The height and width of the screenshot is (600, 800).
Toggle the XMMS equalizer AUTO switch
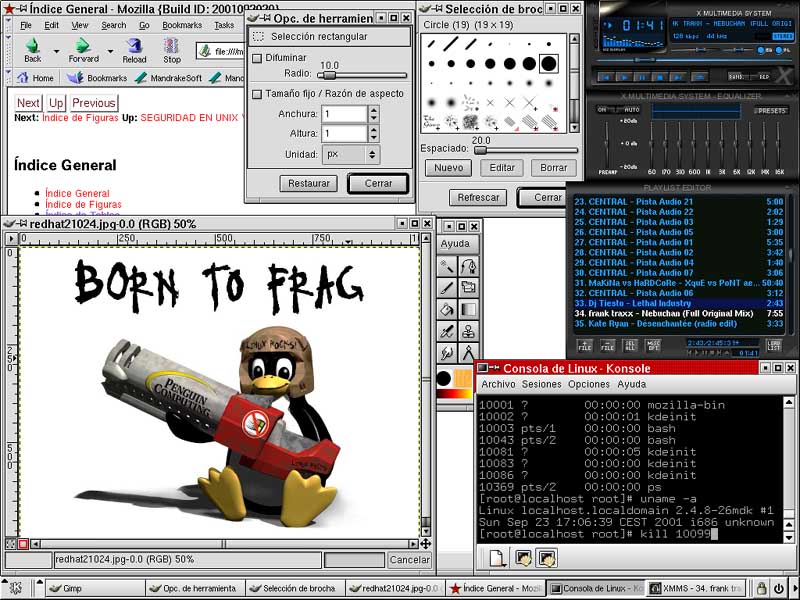pos(631,110)
